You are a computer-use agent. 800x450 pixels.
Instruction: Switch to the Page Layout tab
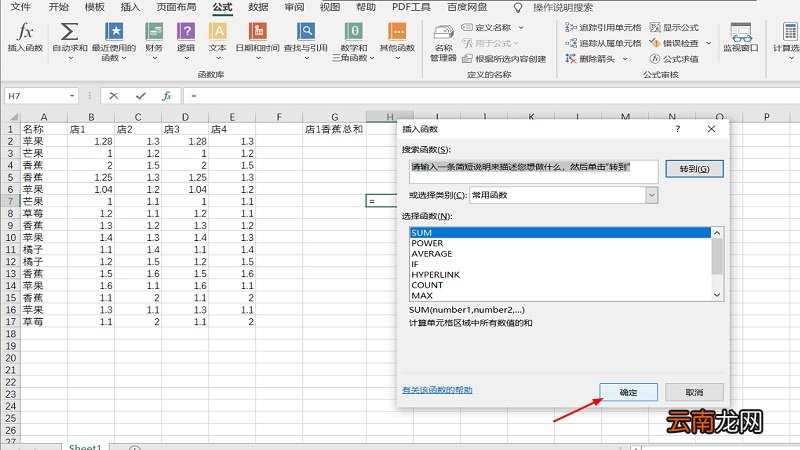click(x=176, y=7)
